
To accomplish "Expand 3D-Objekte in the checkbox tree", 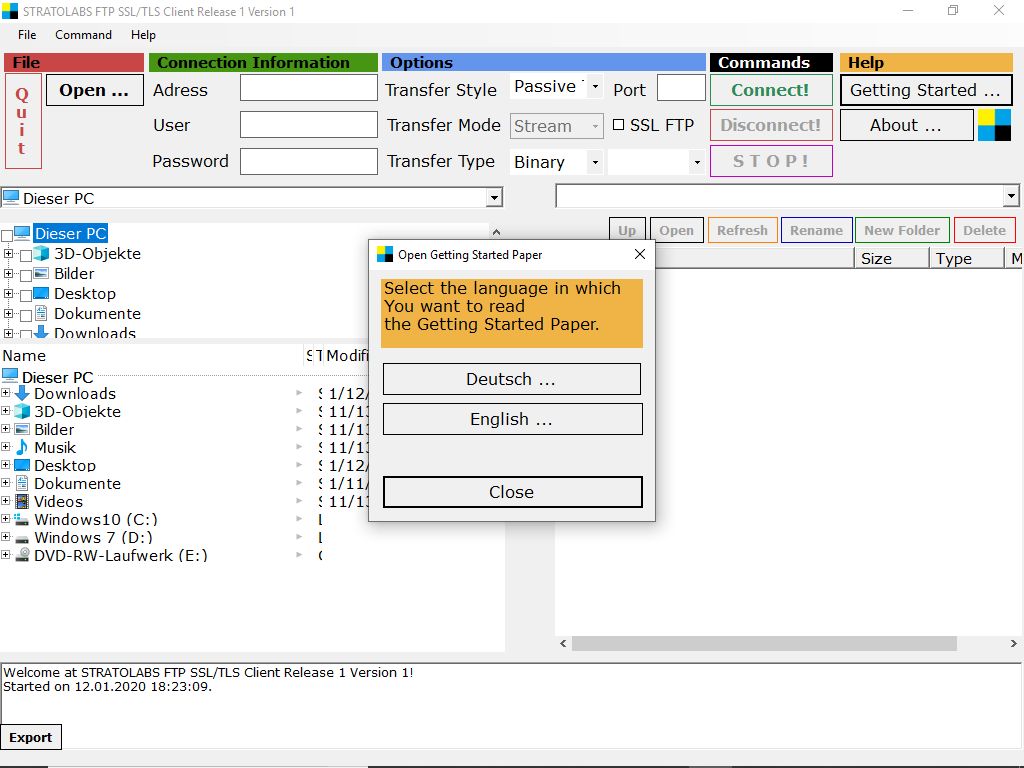I will (8, 253).
